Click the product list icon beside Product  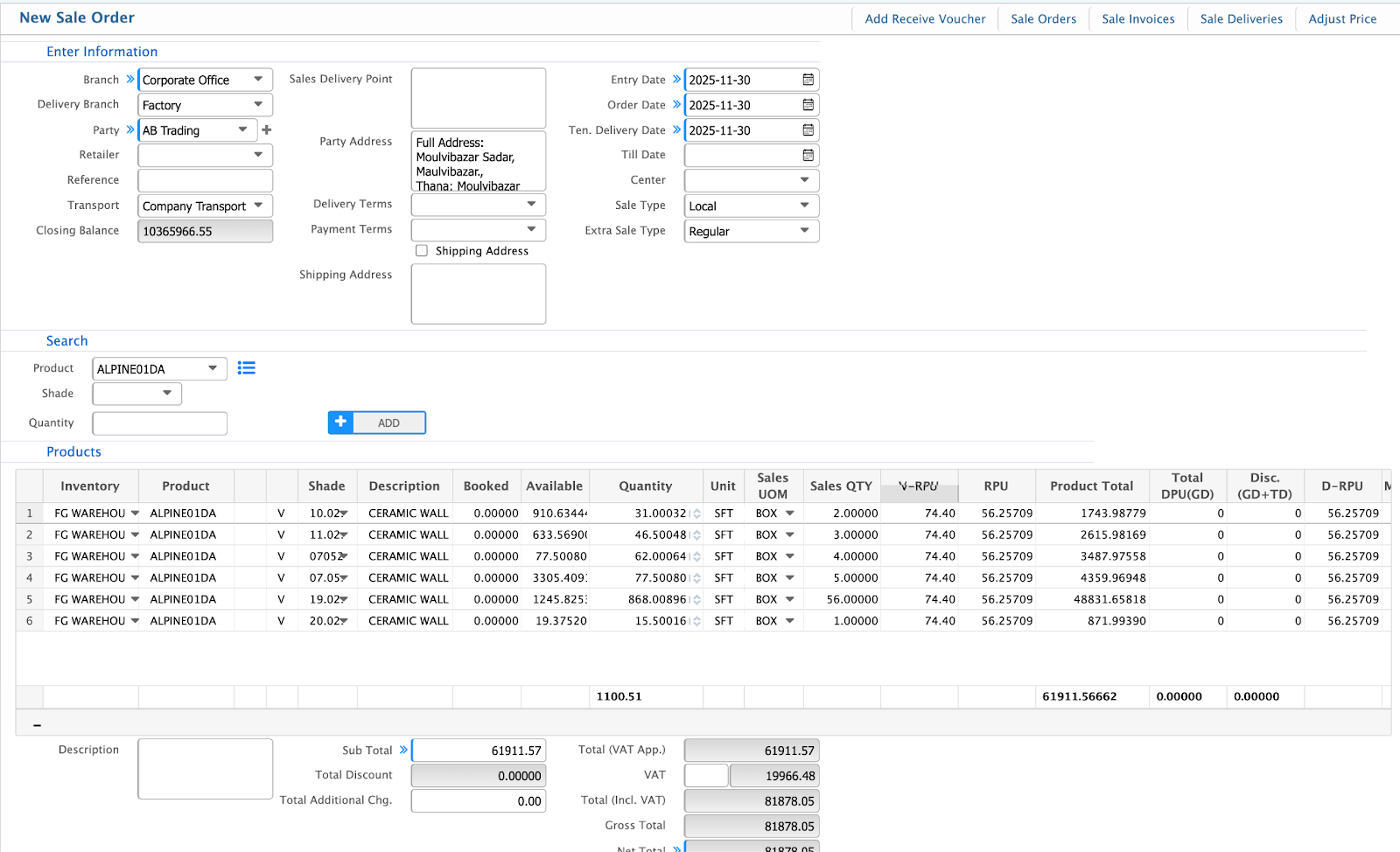247,368
